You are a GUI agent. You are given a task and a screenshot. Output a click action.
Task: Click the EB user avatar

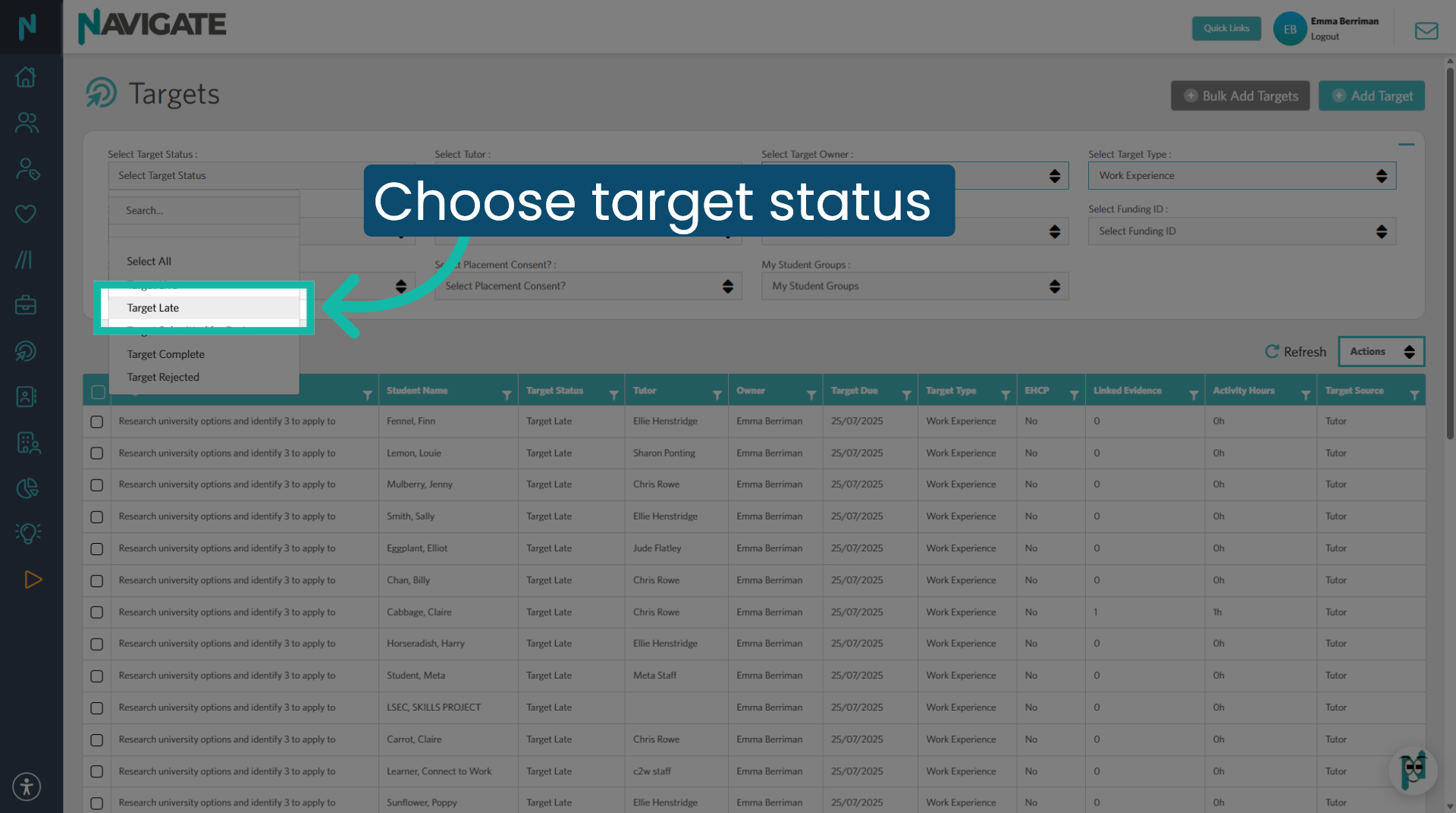[x=1289, y=29]
